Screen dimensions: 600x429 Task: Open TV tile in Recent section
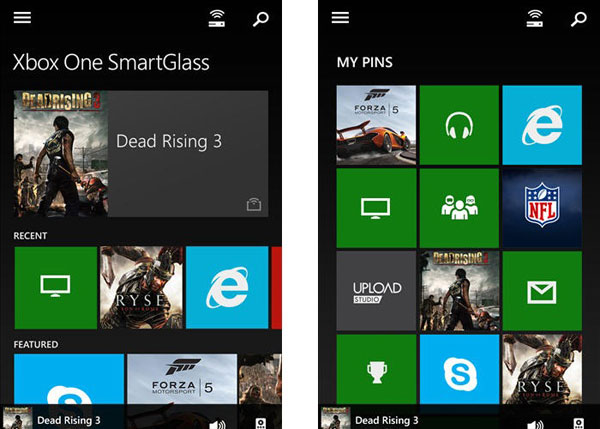click(55, 287)
